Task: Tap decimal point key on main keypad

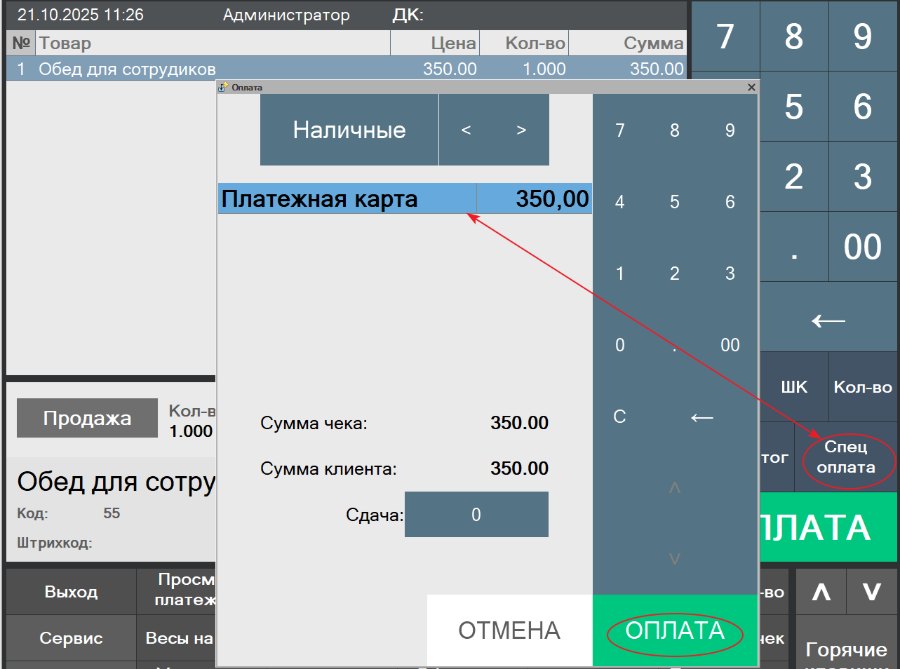Action: [x=794, y=247]
